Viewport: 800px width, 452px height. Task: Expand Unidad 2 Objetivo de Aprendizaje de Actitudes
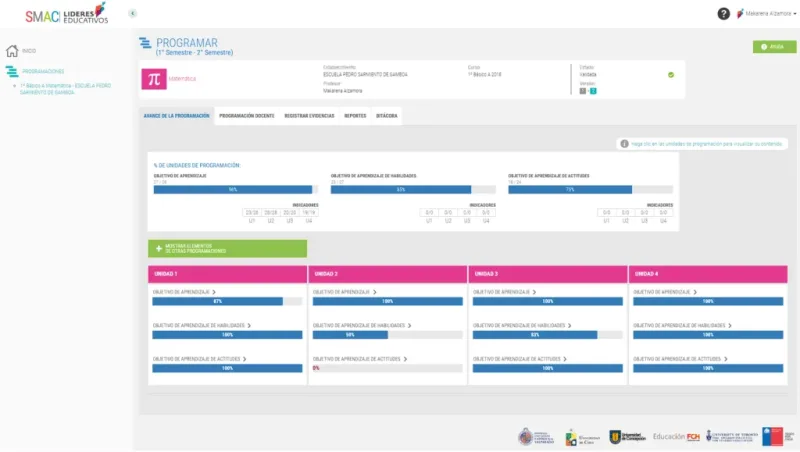tap(405, 359)
